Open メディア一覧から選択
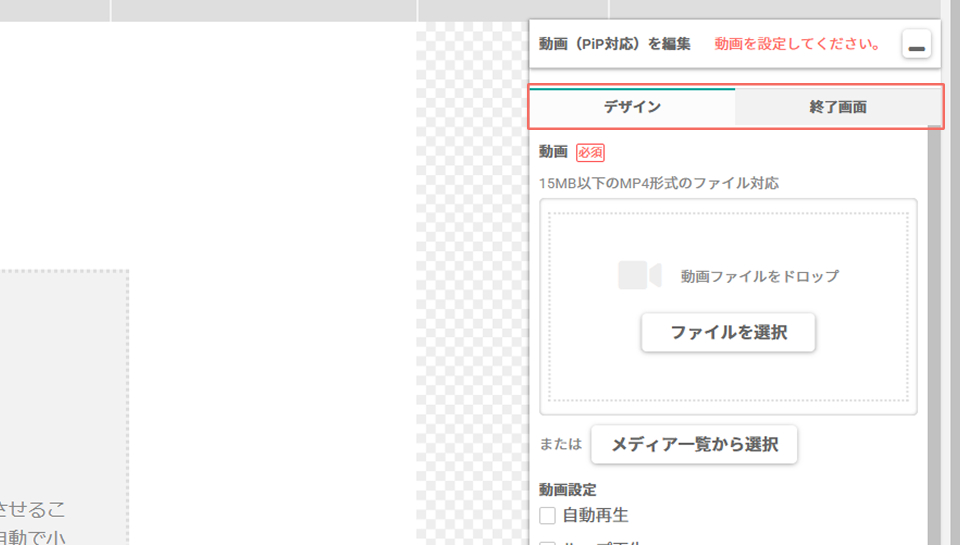960x545 pixels. [694, 445]
